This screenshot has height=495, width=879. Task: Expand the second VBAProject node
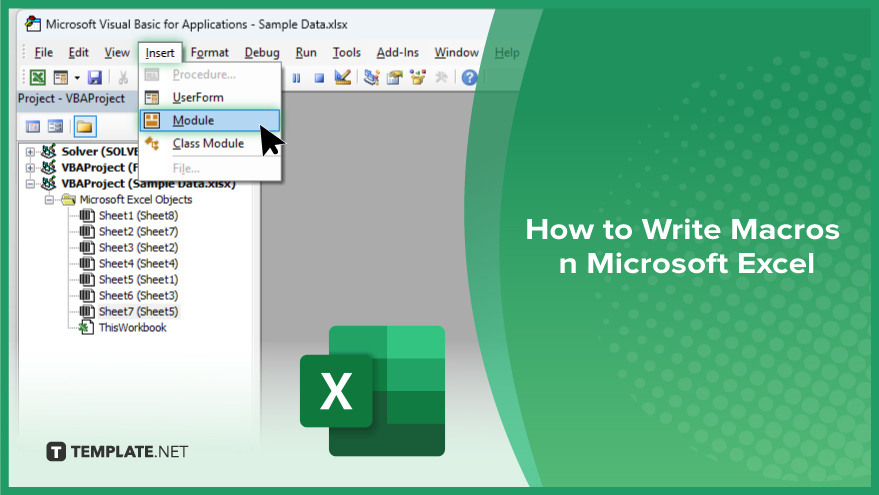[30, 168]
